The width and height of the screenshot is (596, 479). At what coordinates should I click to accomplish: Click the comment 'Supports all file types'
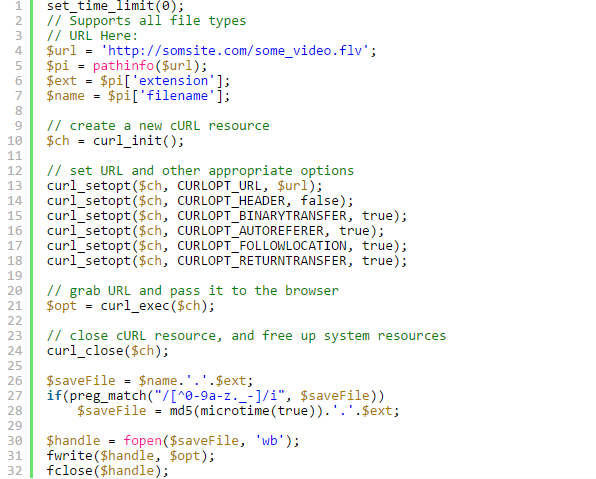pos(157,21)
